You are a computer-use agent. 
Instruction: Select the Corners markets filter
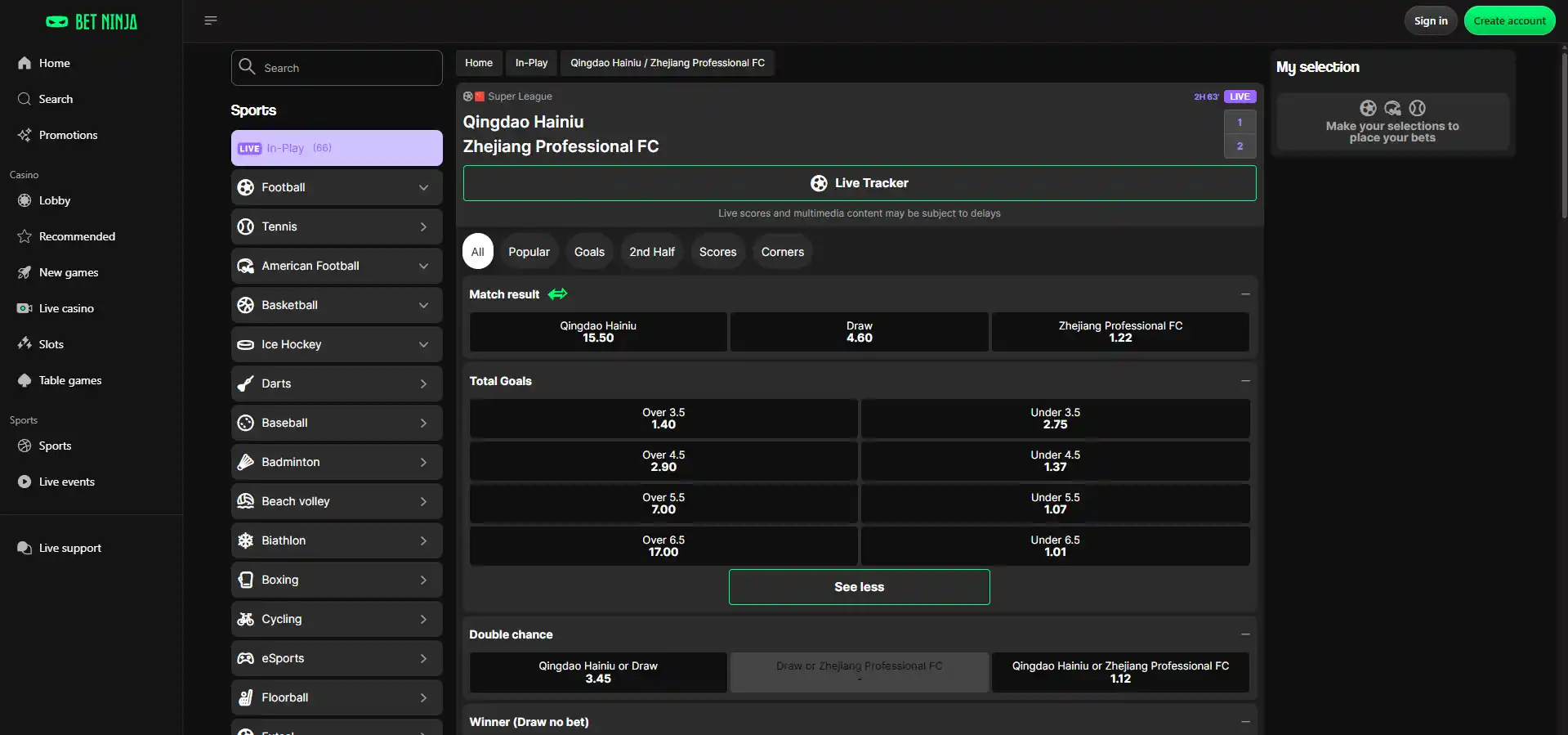point(782,252)
